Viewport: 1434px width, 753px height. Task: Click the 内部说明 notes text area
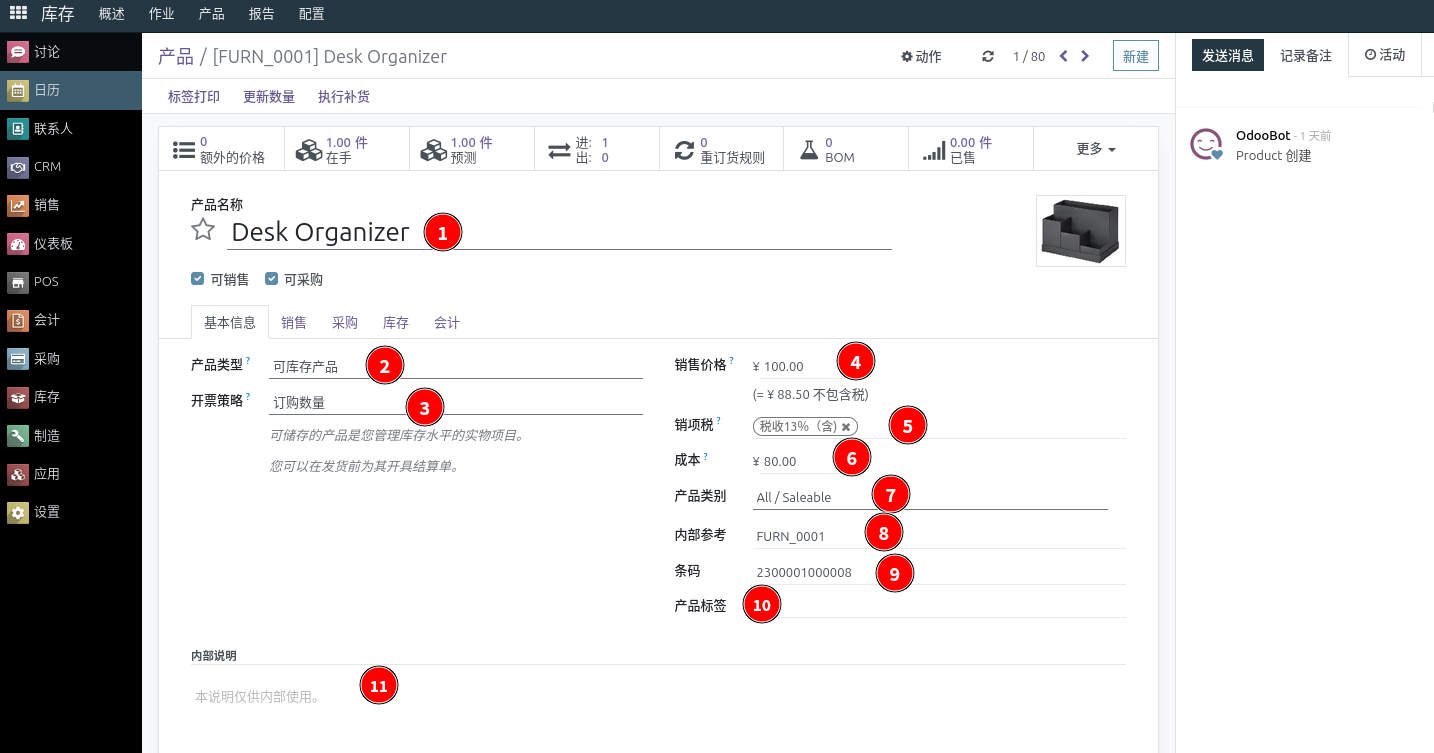(658, 696)
